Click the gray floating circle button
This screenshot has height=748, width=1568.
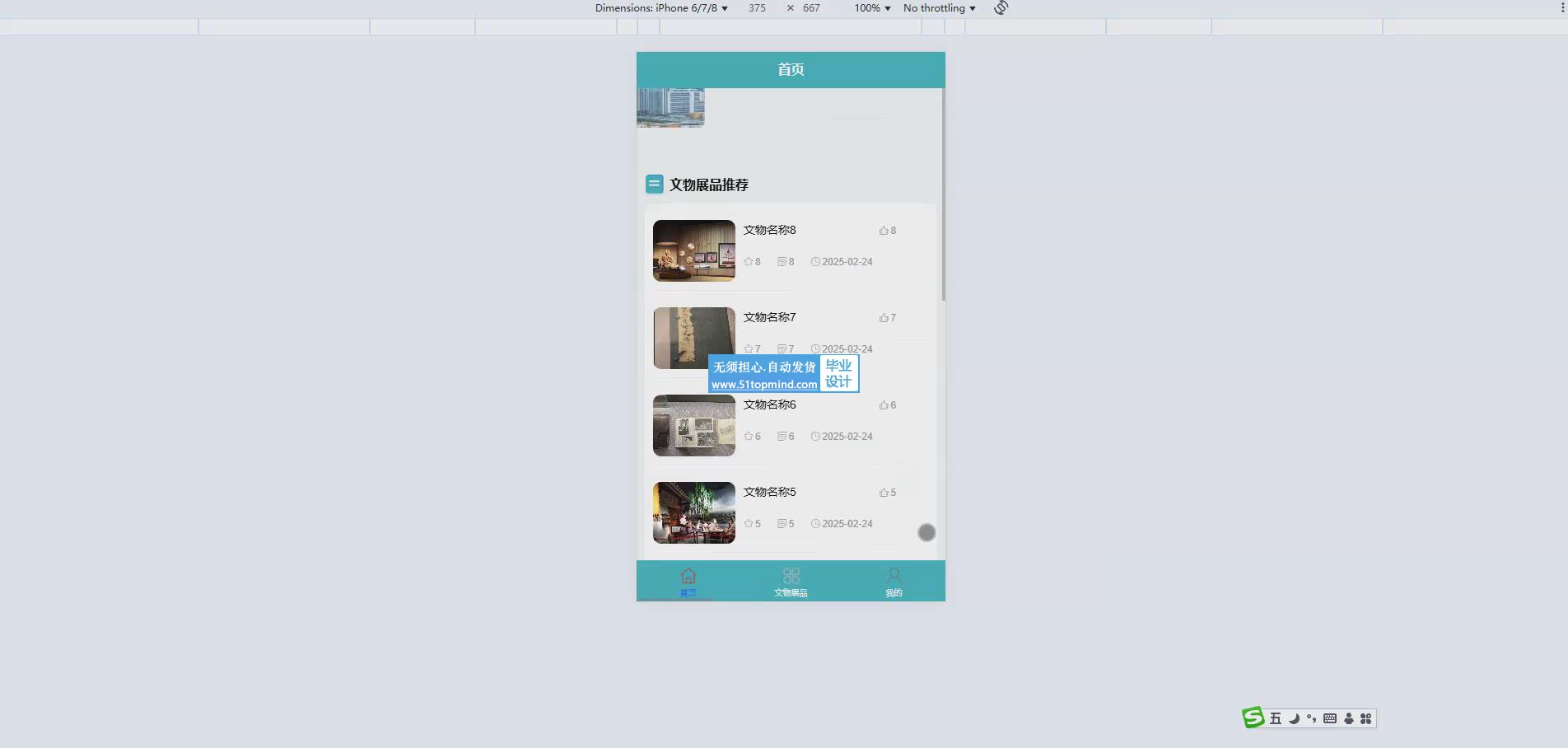click(926, 533)
